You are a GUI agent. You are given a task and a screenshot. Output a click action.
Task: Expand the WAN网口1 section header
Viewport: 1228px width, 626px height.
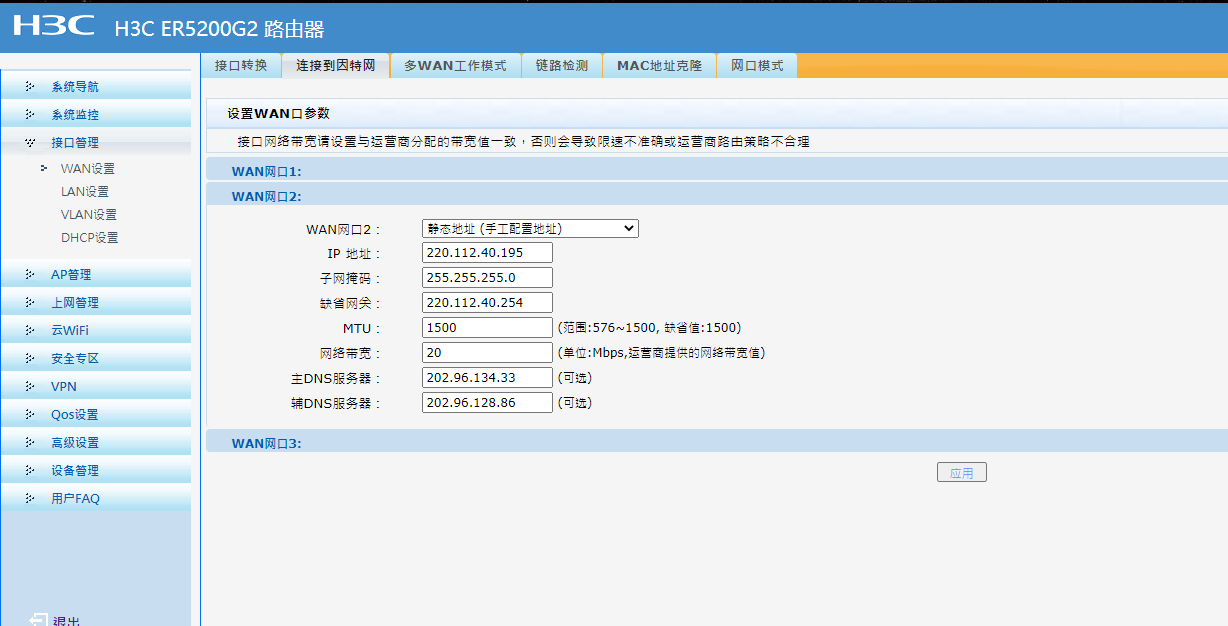[x=717, y=172]
